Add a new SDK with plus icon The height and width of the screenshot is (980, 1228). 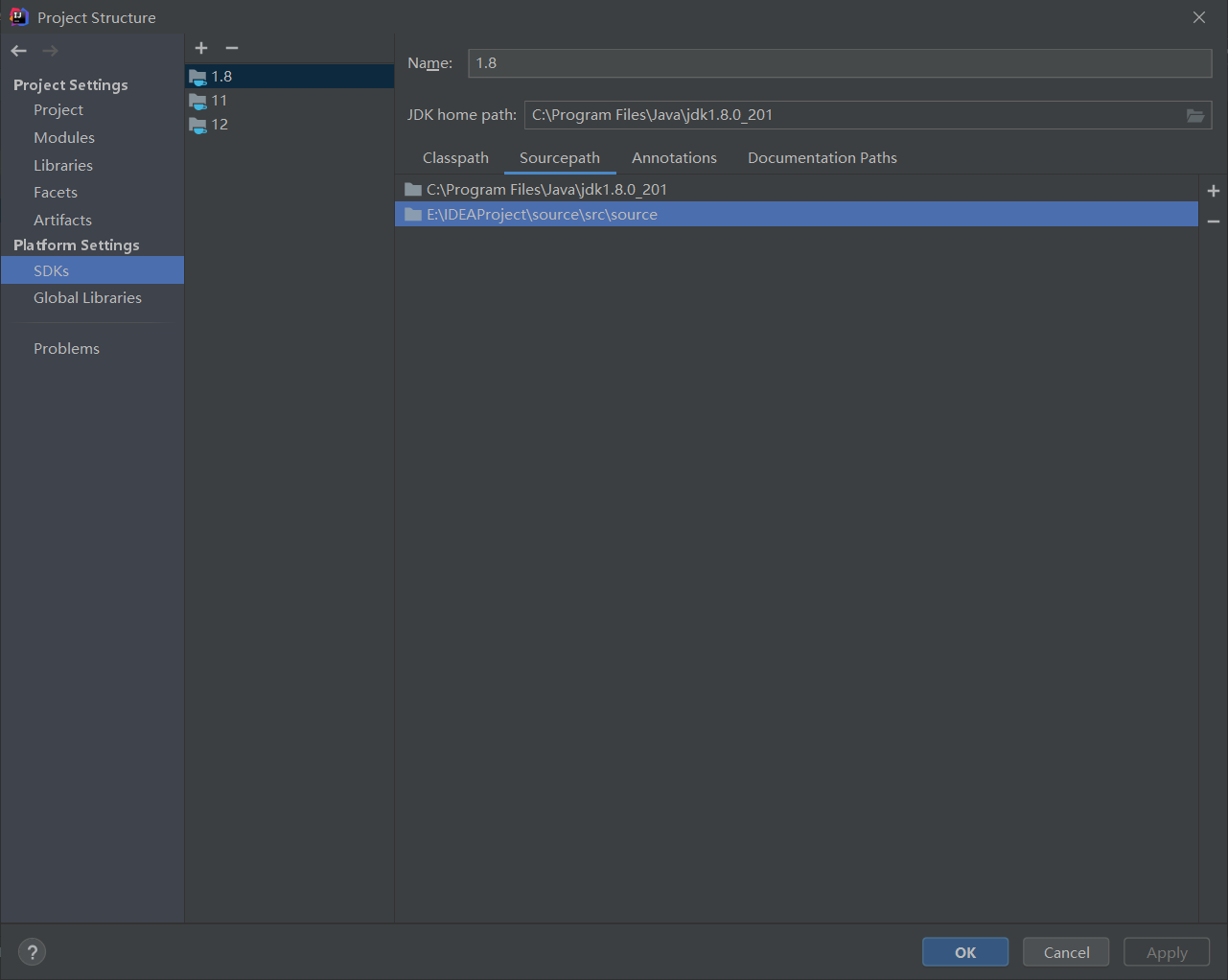tap(201, 48)
